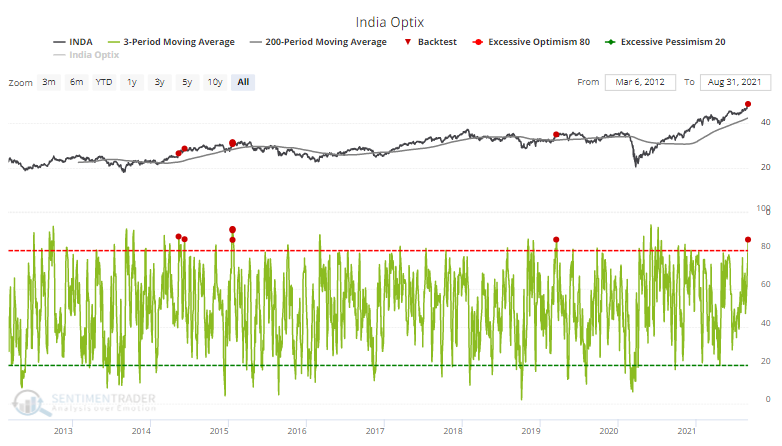Select the All zoom range
Image resolution: width=782 pixels, height=446 pixels.
(242, 82)
